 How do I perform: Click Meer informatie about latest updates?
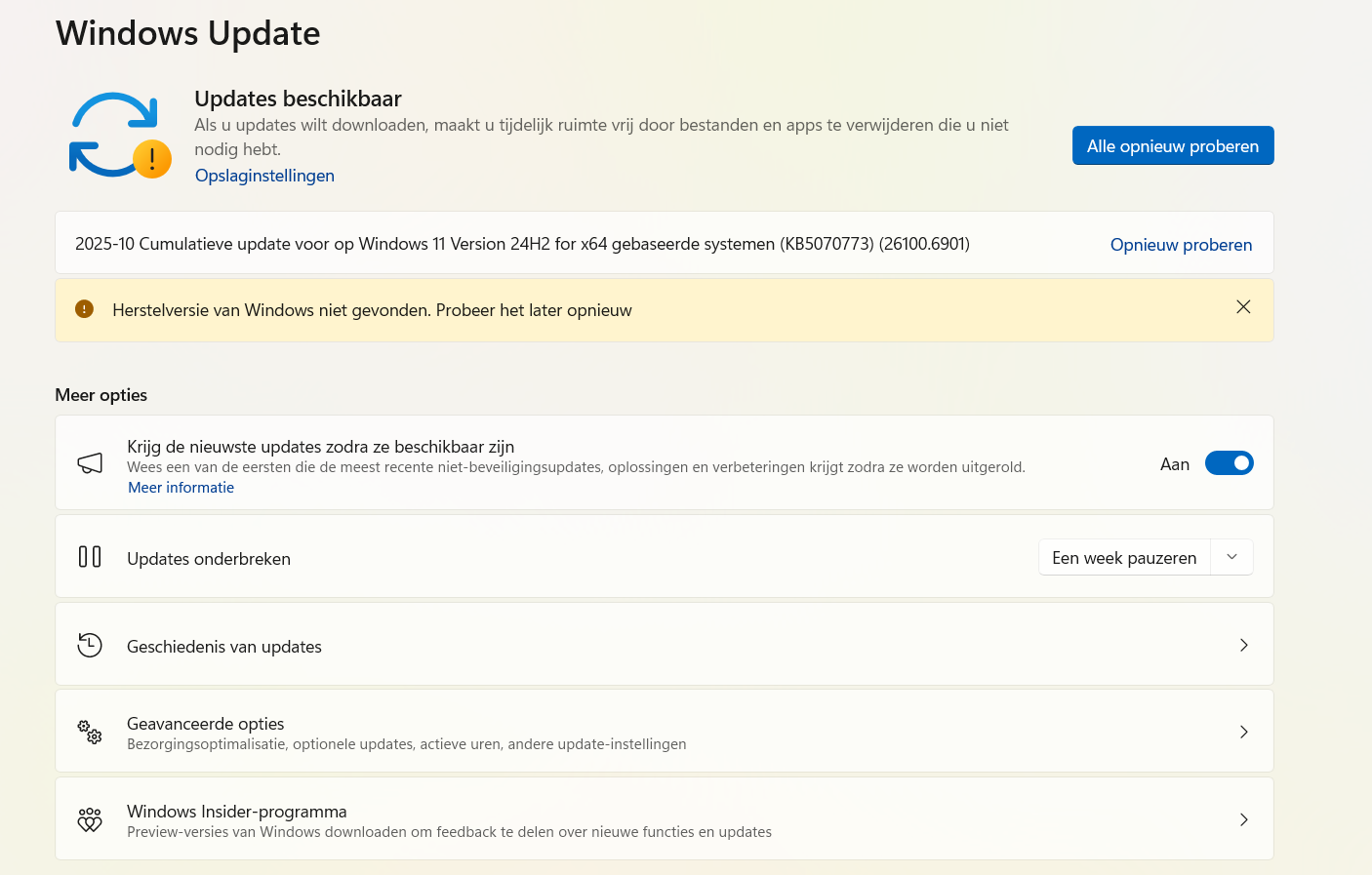tap(181, 487)
